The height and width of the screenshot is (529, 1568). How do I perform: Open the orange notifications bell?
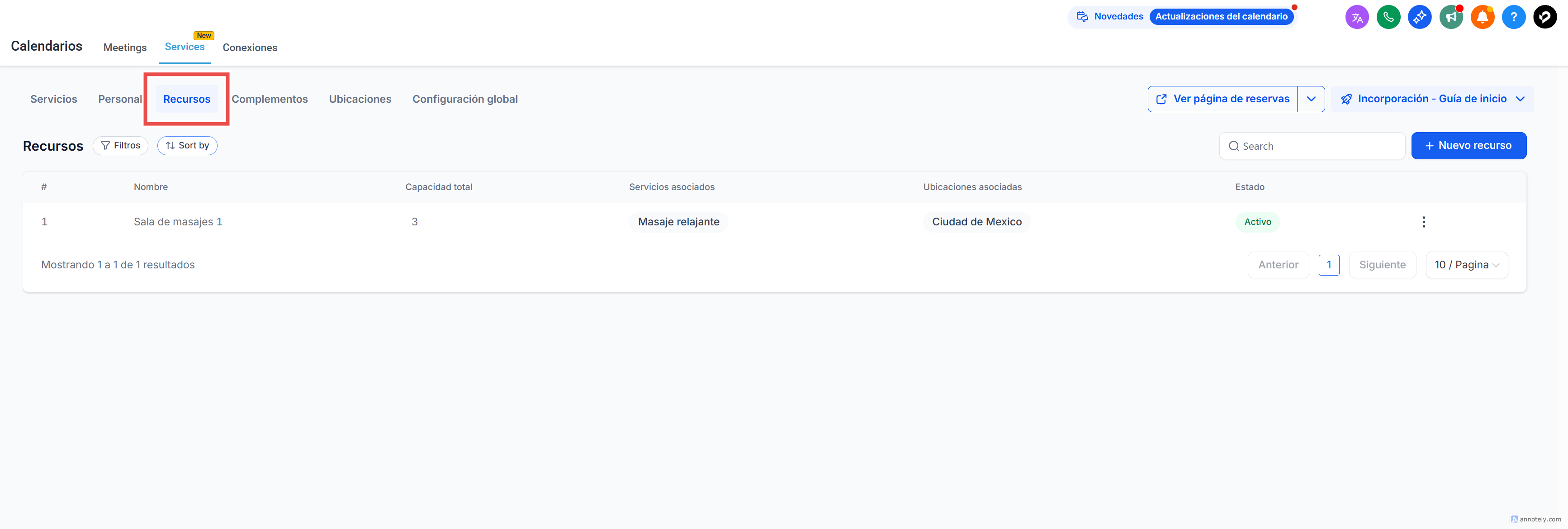click(1482, 17)
